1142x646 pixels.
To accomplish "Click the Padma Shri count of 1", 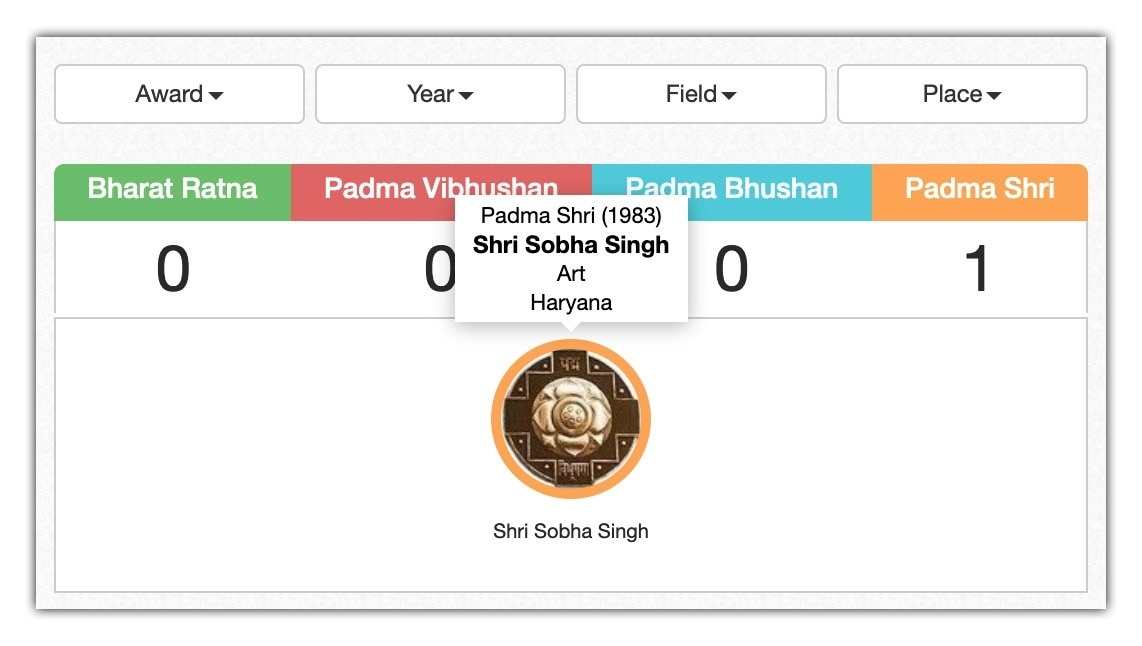I will click(977, 270).
